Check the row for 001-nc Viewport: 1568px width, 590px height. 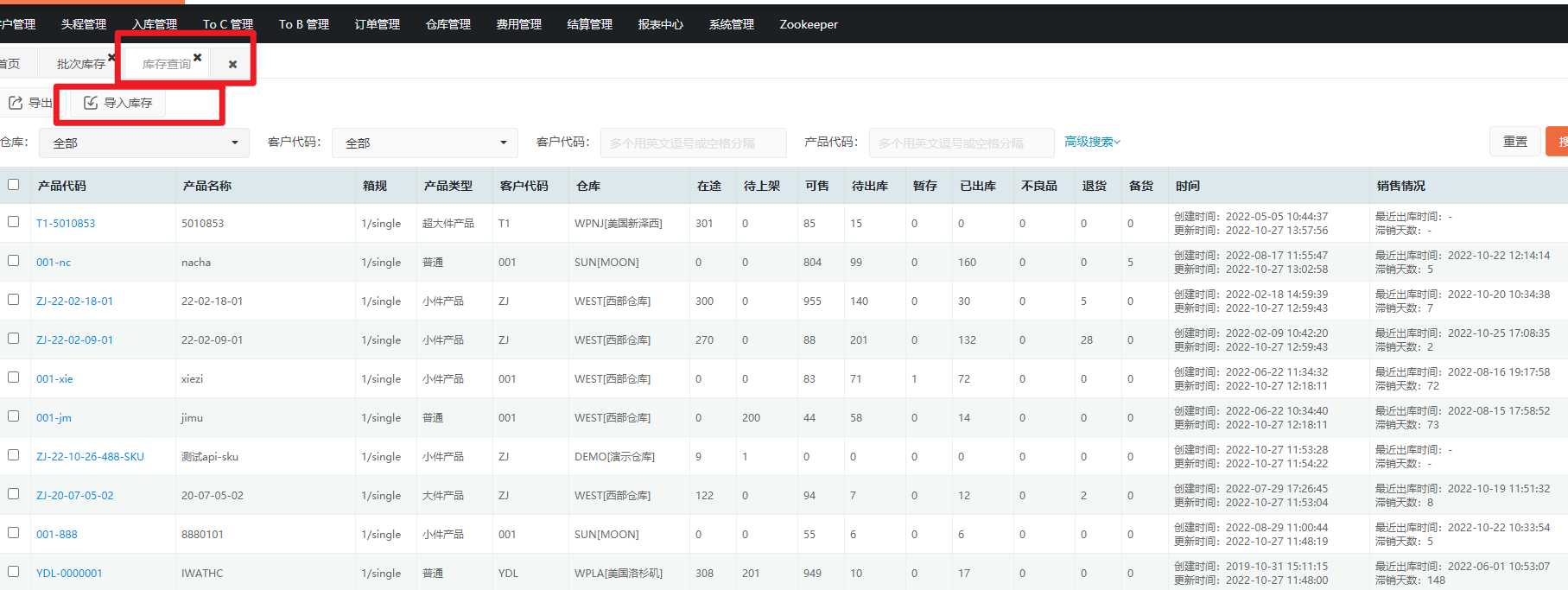pyautogui.click(x=13, y=261)
